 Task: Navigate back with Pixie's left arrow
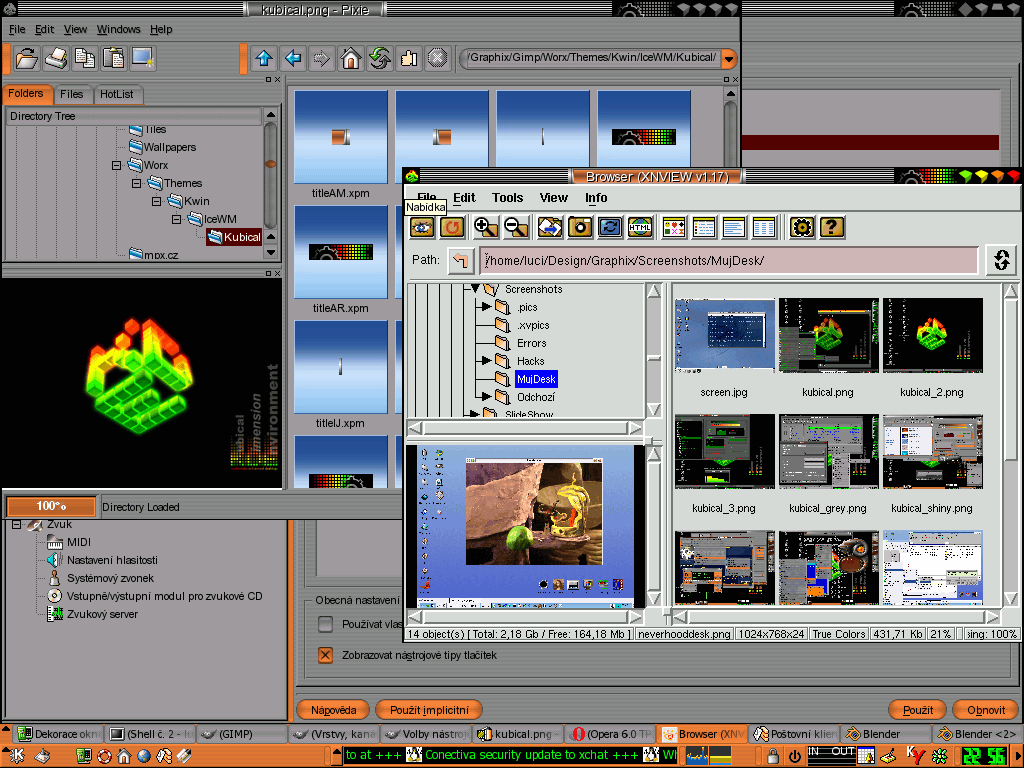293,58
